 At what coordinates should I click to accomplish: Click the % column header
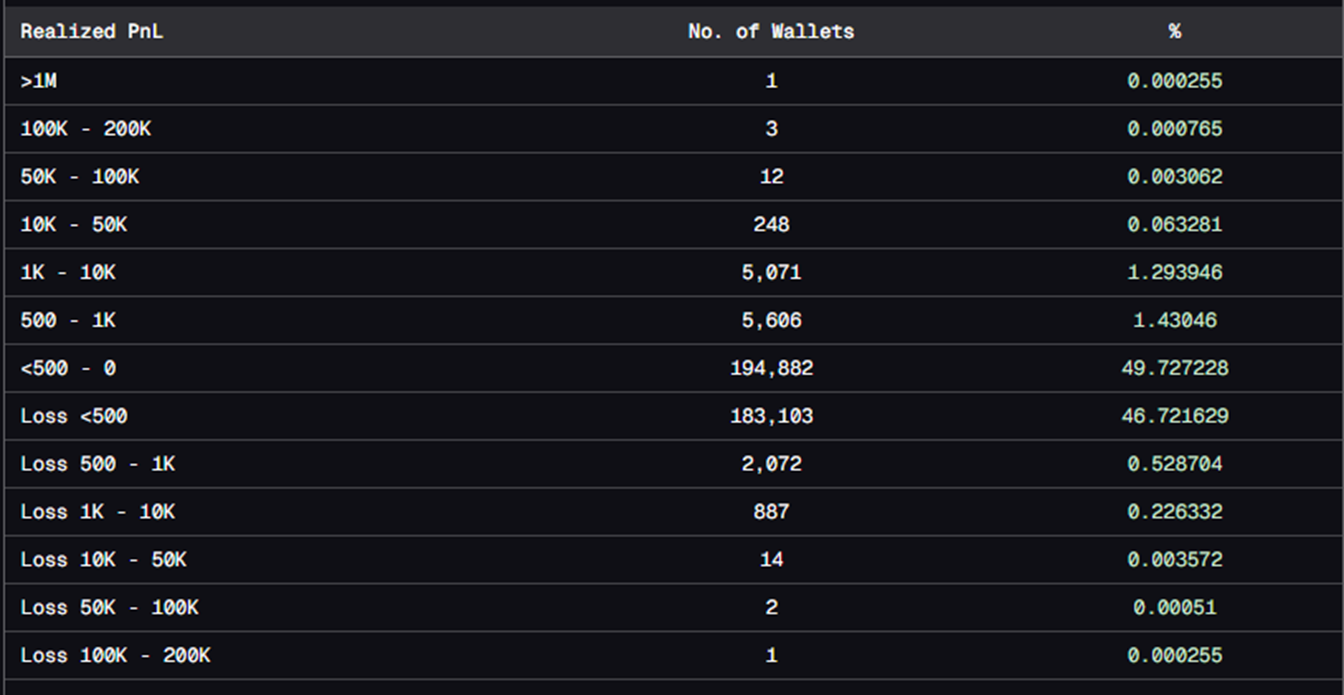pos(1174,32)
